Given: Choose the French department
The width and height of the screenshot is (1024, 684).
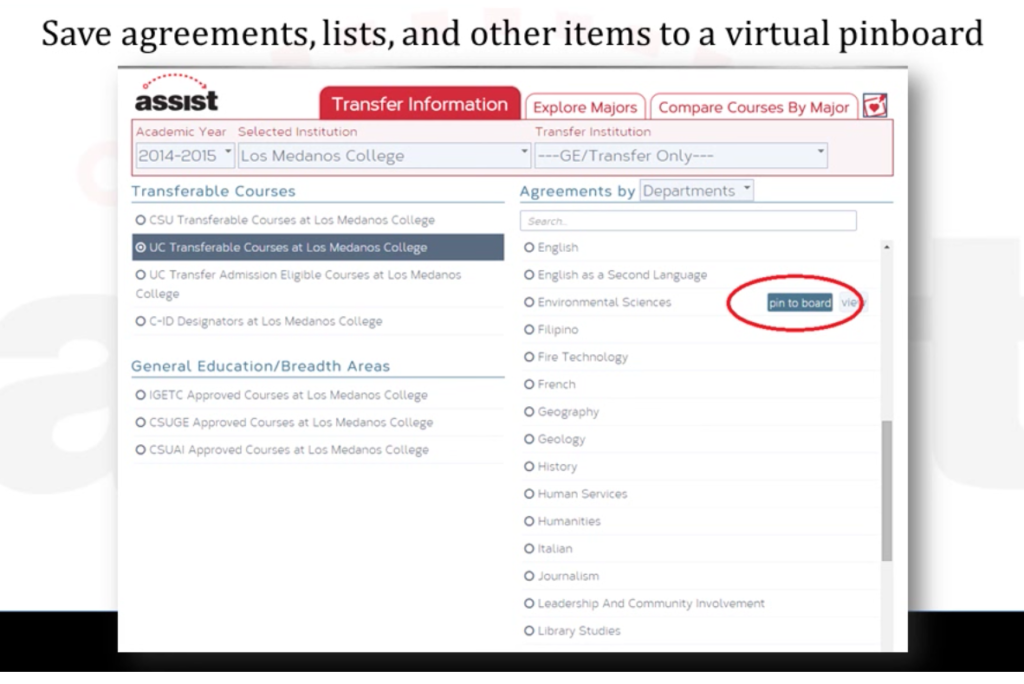Looking at the screenshot, I should [x=550, y=385].
